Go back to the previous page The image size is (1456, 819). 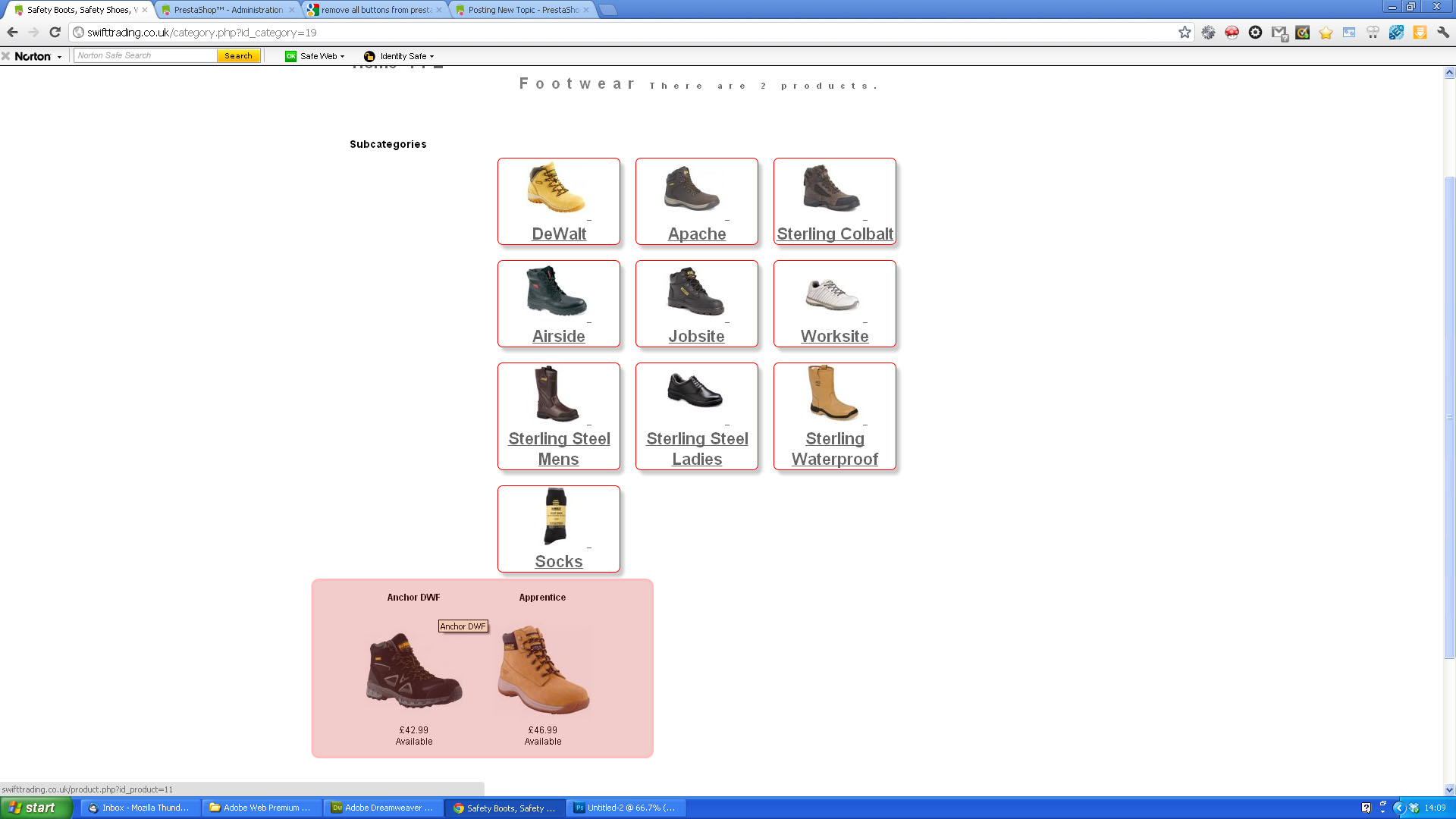coord(12,32)
